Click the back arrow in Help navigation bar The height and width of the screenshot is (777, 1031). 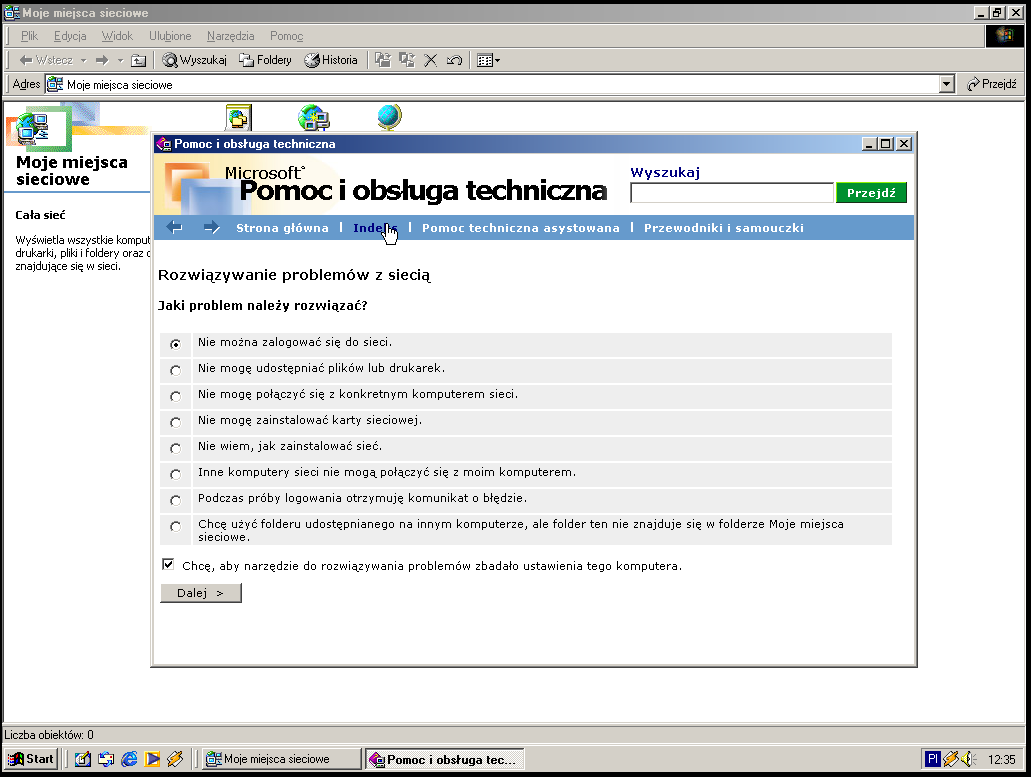(174, 227)
